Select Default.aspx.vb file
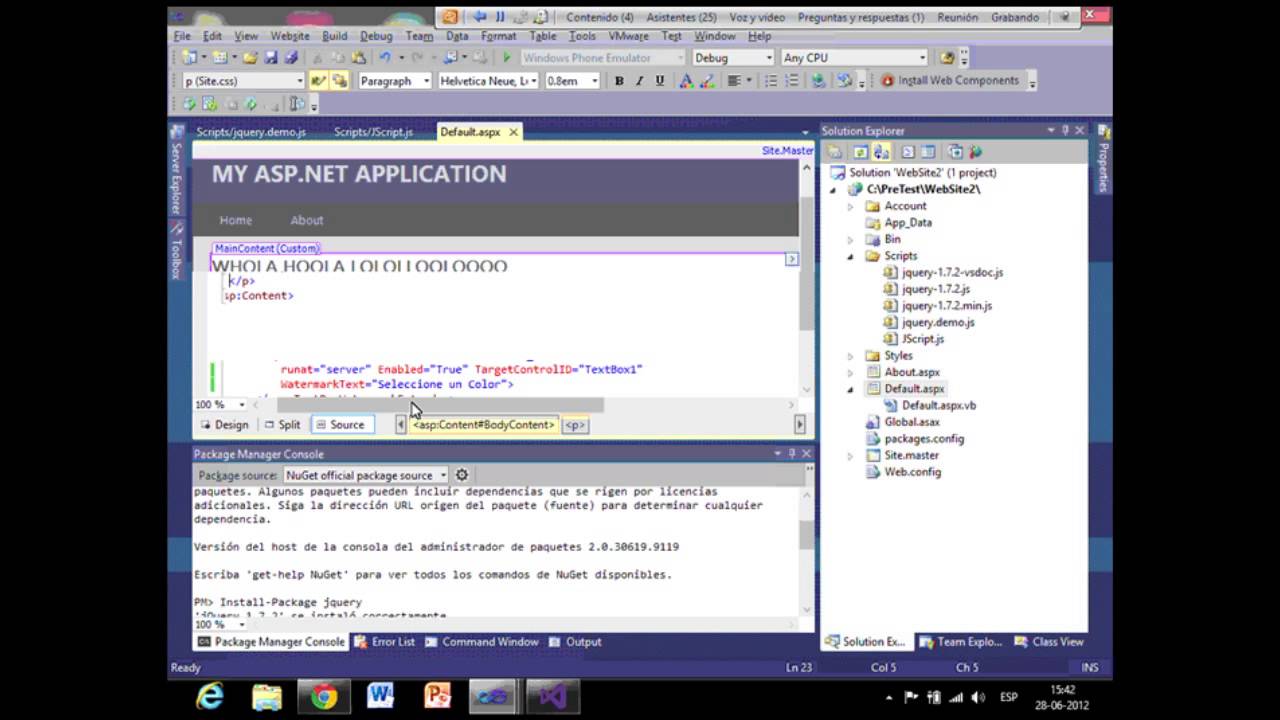Image resolution: width=1280 pixels, height=720 pixels. tap(938, 406)
